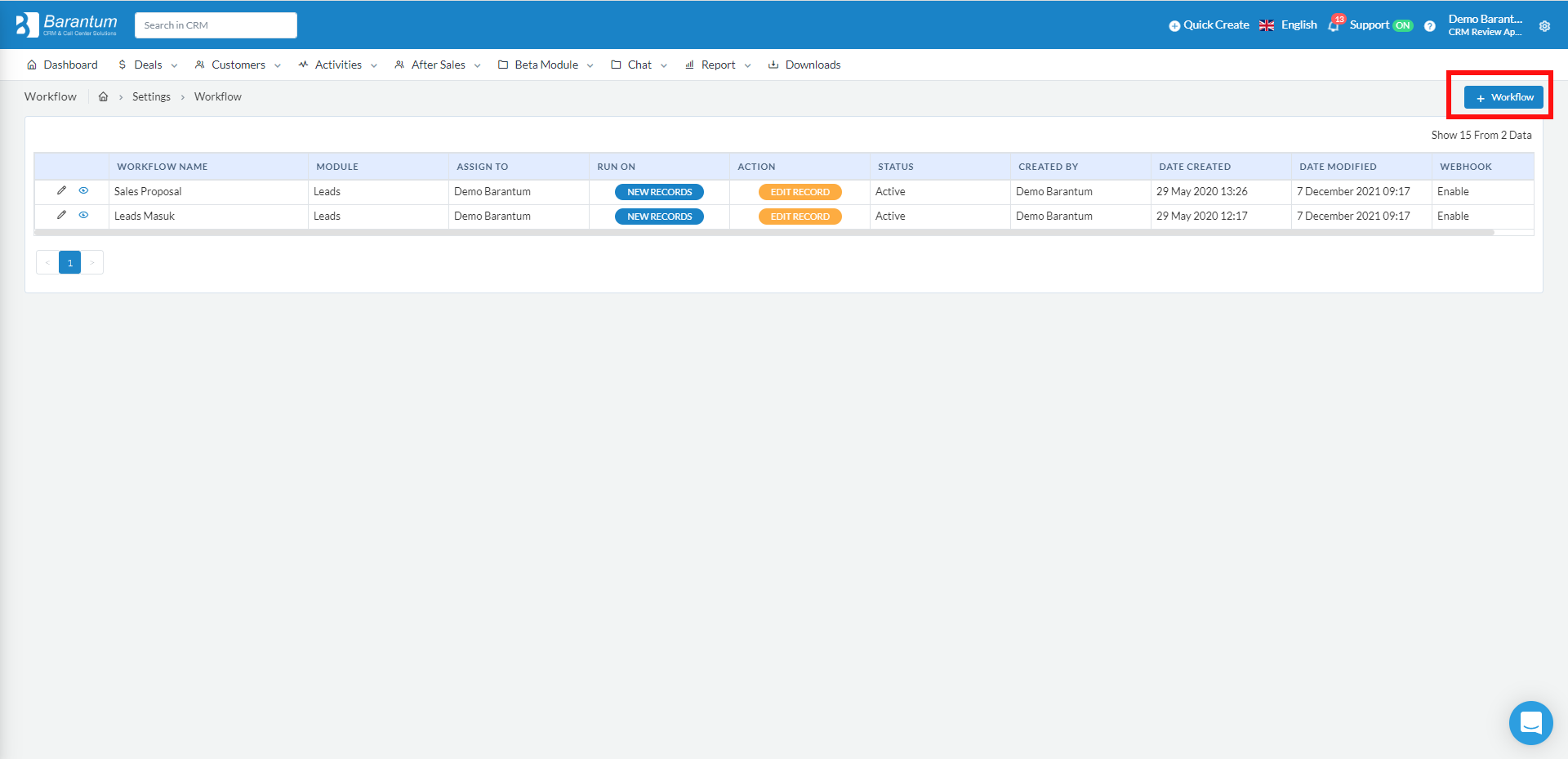Edit the Leads Masuk workflow pencil icon
1568x759 pixels.
tap(61, 215)
